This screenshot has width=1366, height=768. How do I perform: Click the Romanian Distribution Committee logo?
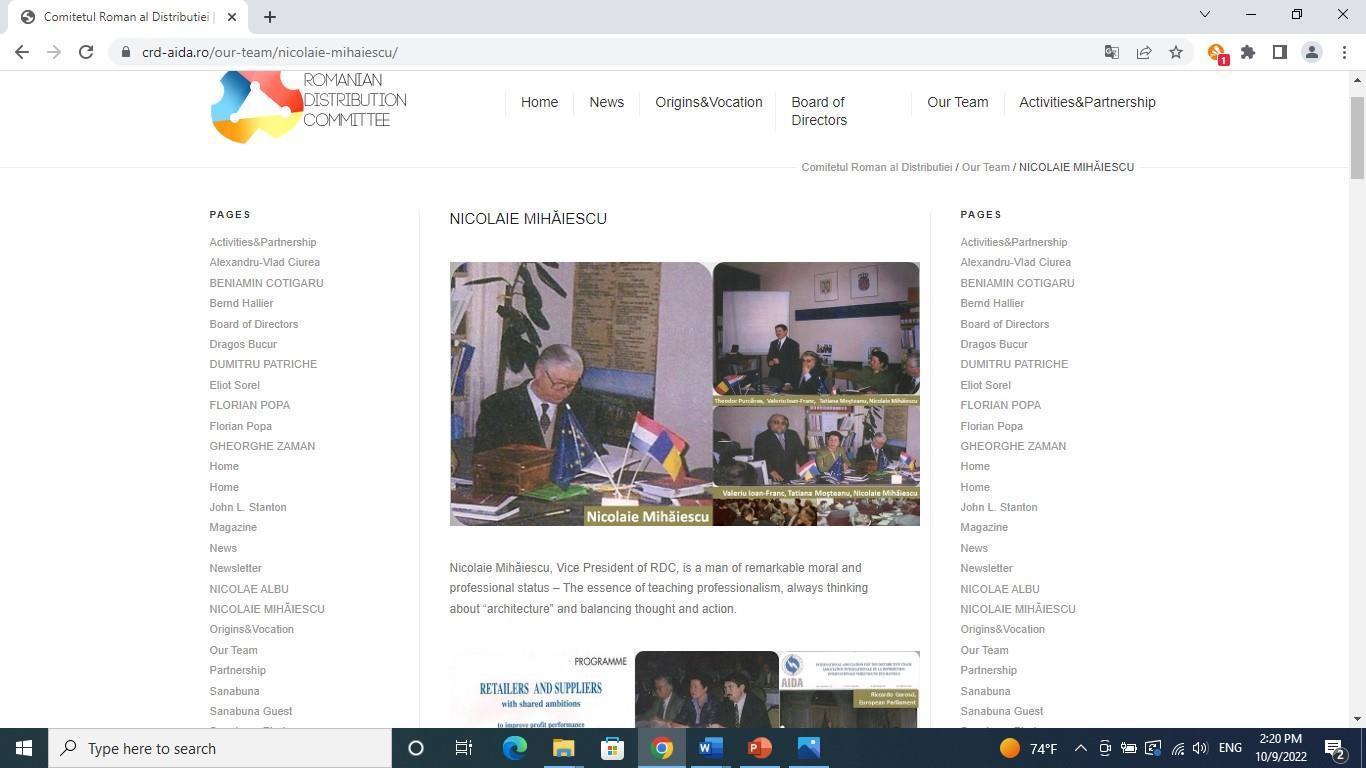pyautogui.click(x=308, y=106)
